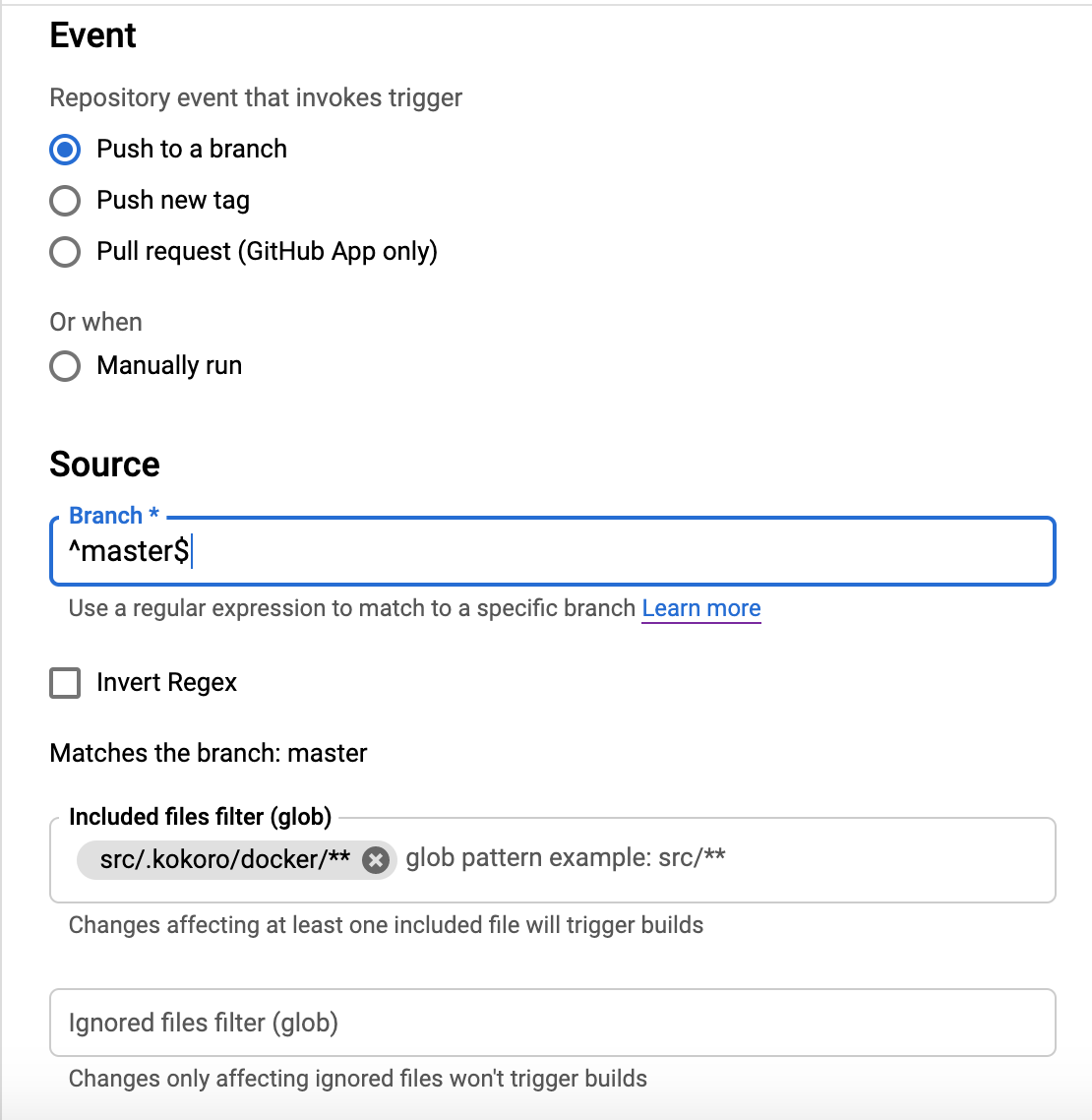Viewport: 1092px width, 1120px height.
Task: Click the Event section heading
Action: [x=93, y=35]
